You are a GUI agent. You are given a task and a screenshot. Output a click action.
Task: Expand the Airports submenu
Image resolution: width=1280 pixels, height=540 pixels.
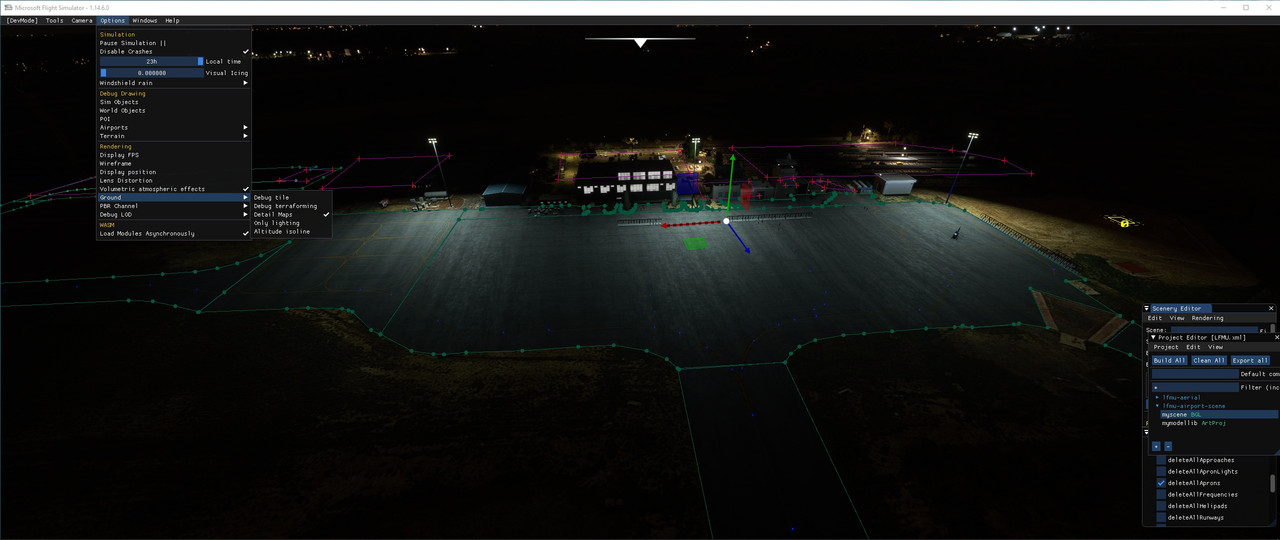point(174,127)
